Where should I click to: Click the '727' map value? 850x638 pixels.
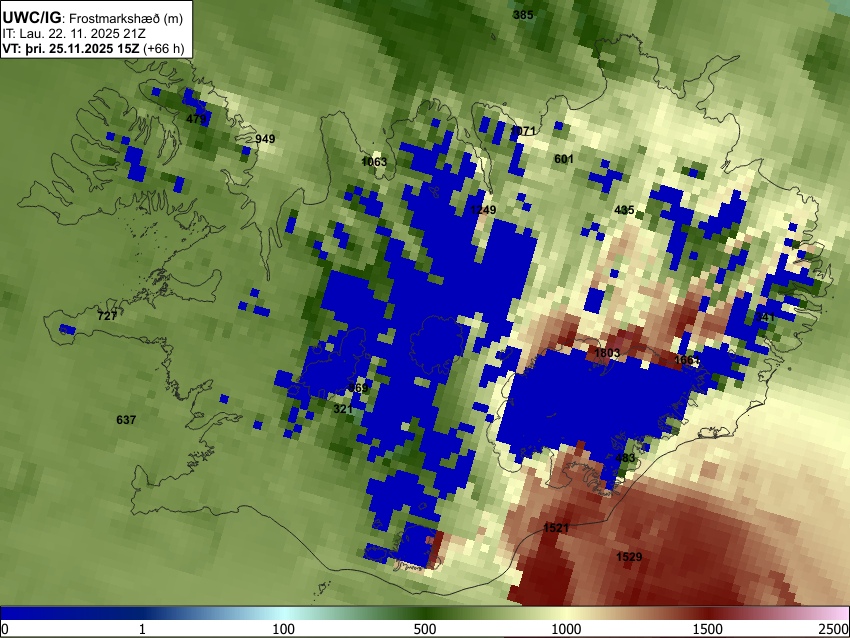point(107,315)
